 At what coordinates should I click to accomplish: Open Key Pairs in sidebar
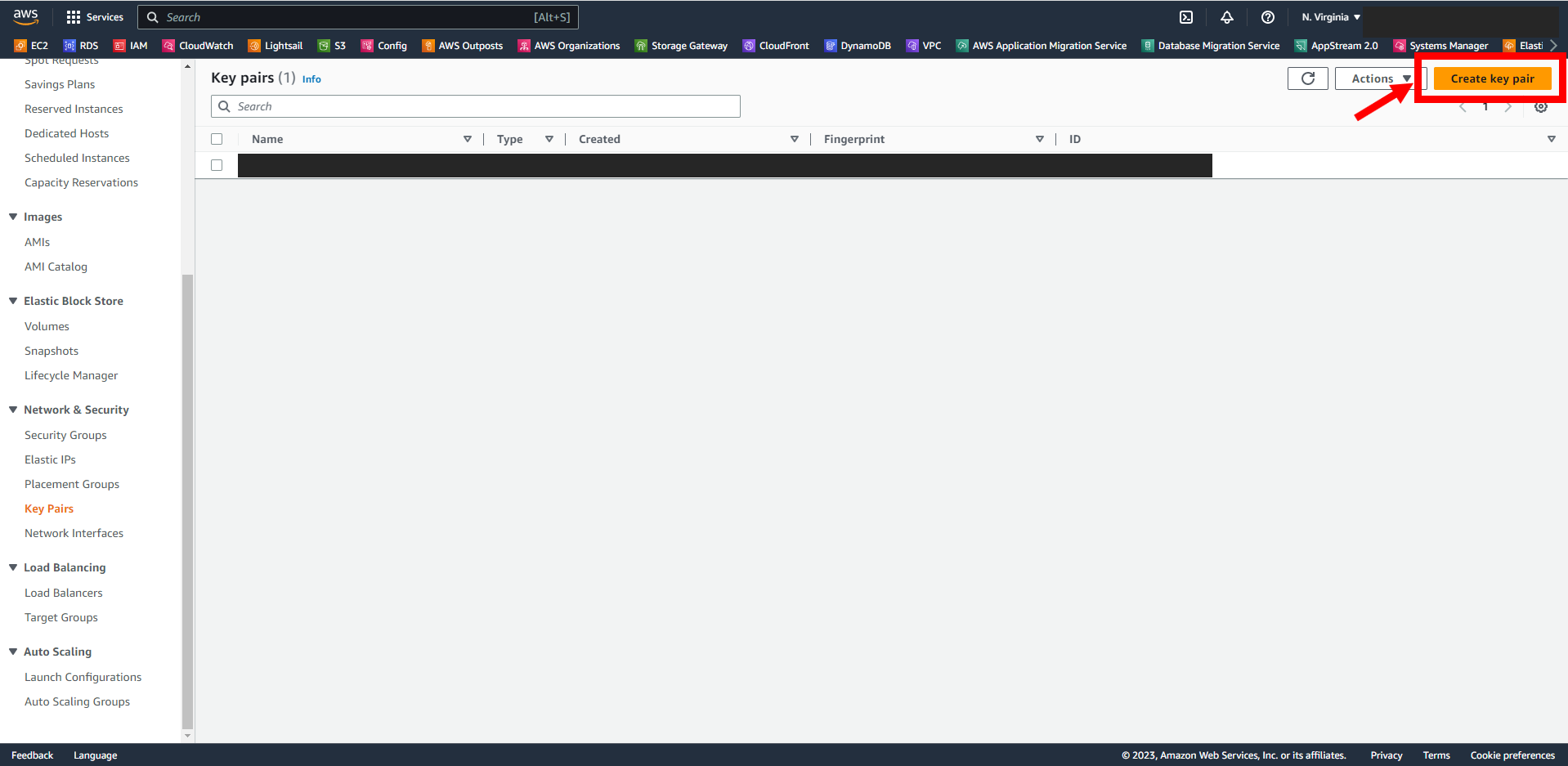[49, 508]
